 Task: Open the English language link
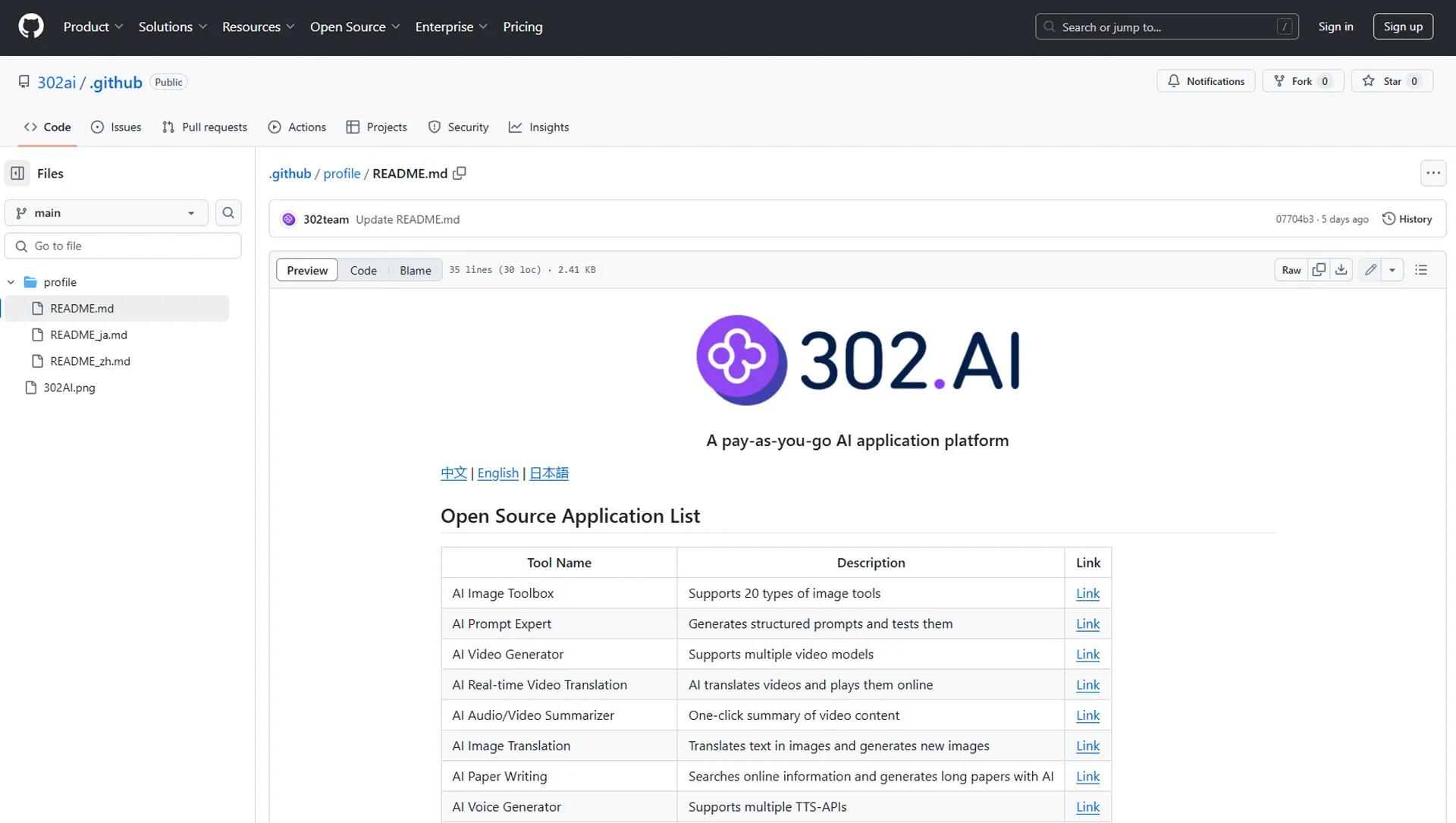click(498, 473)
